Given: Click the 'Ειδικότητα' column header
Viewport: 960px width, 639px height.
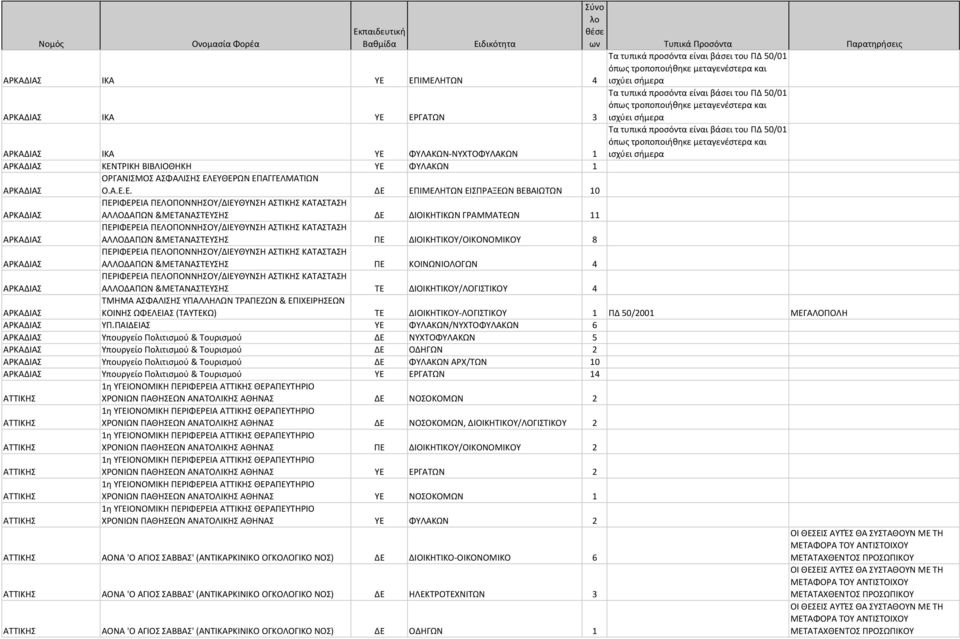Looking at the screenshot, I should (x=495, y=26).
